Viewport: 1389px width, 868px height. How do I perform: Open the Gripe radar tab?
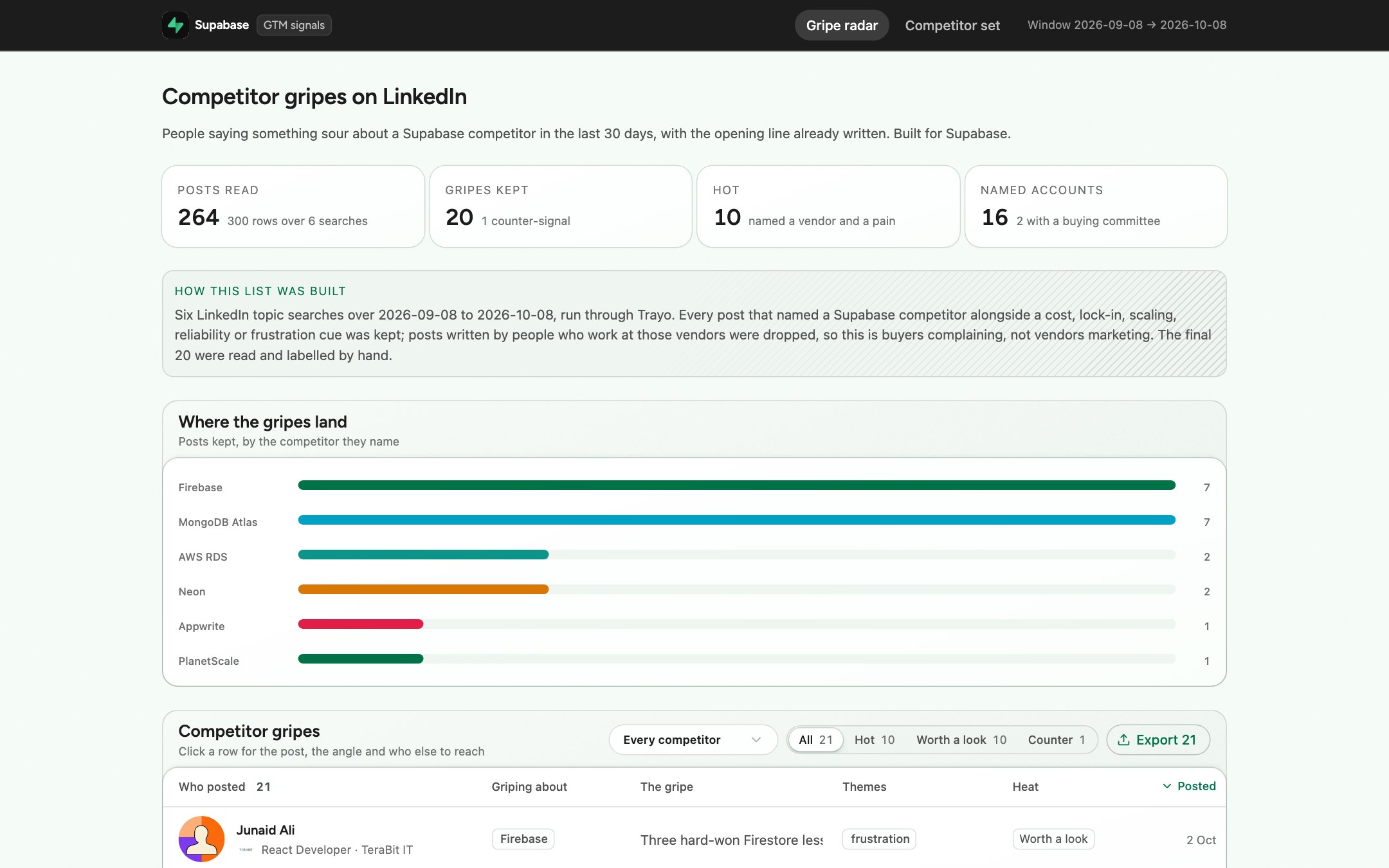pos(842,25)
